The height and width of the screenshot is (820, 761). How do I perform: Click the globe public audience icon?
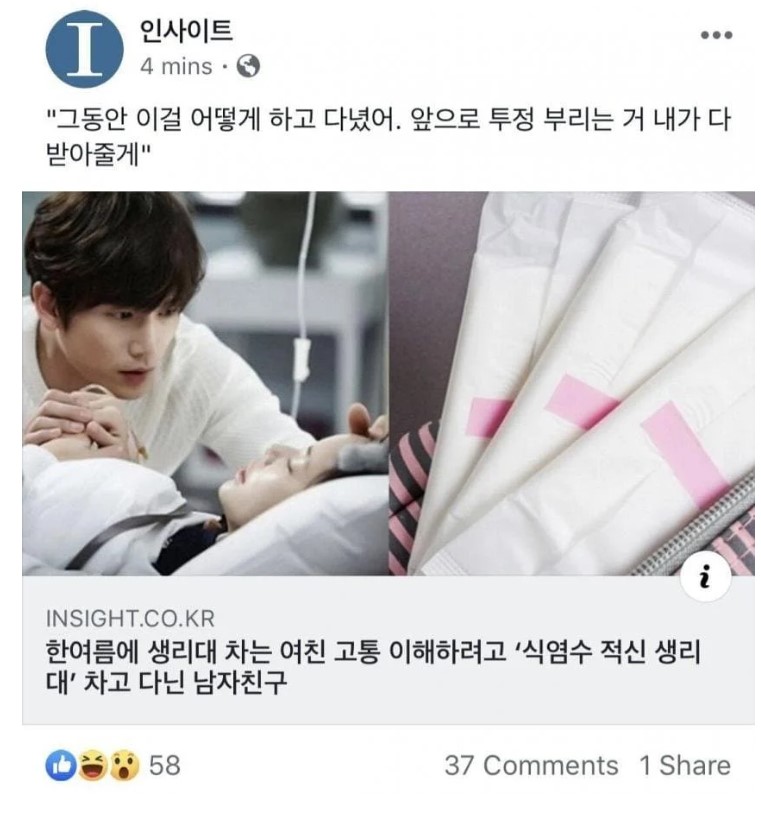[x=248, y=66]
